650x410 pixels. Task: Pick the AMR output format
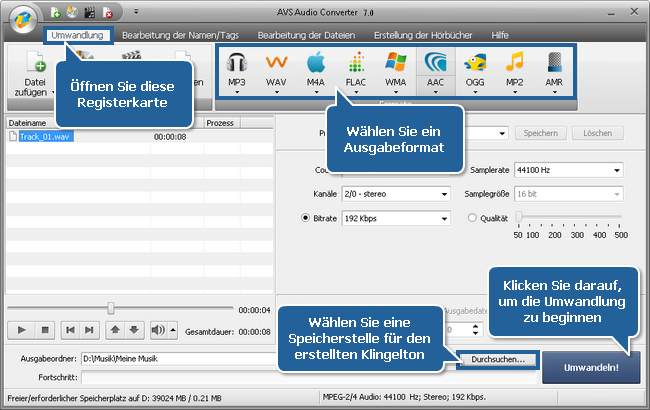(554, 68)
